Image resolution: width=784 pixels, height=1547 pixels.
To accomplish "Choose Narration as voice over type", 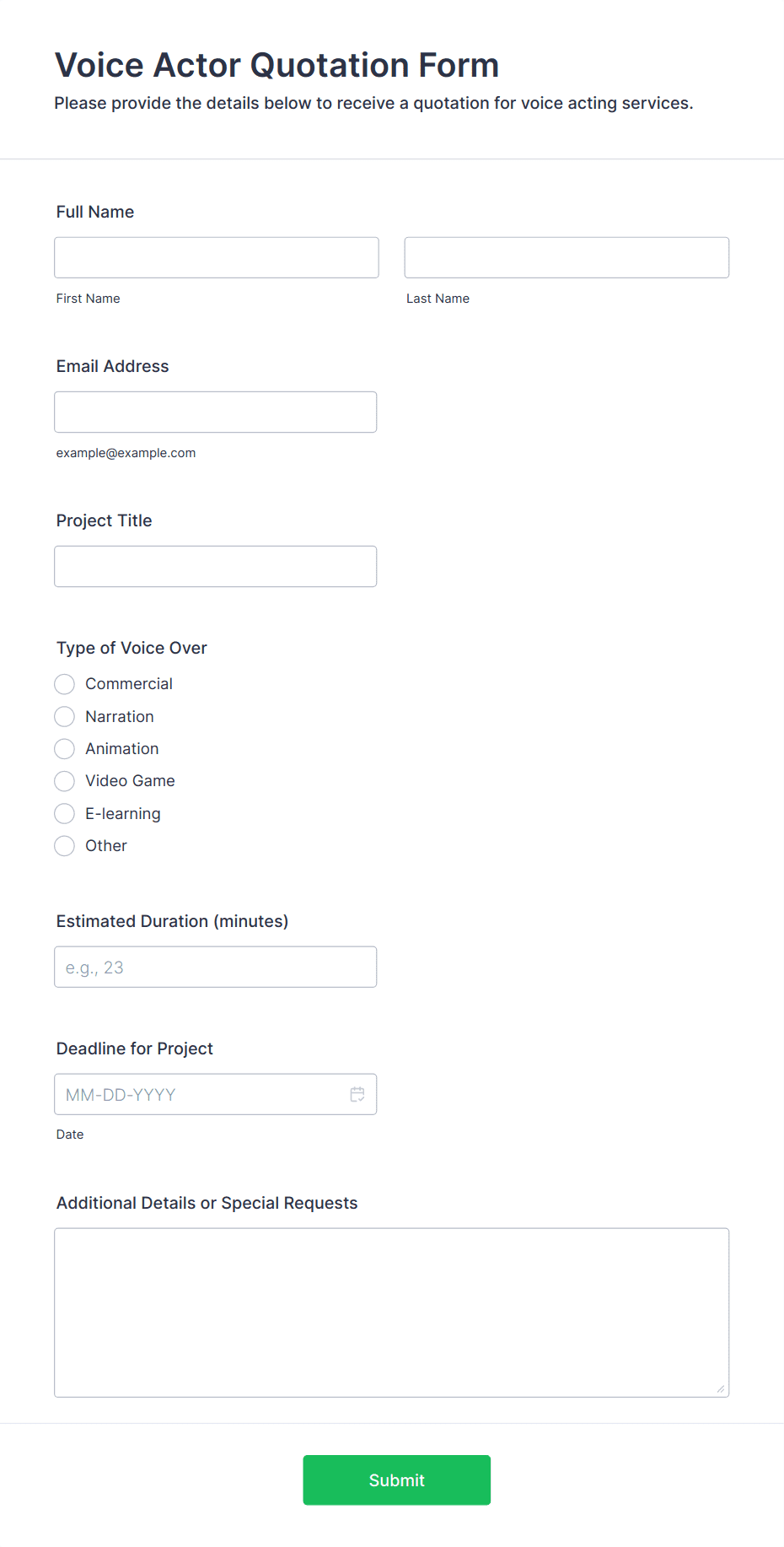I will pyautogui.click(x=65, y=717).
